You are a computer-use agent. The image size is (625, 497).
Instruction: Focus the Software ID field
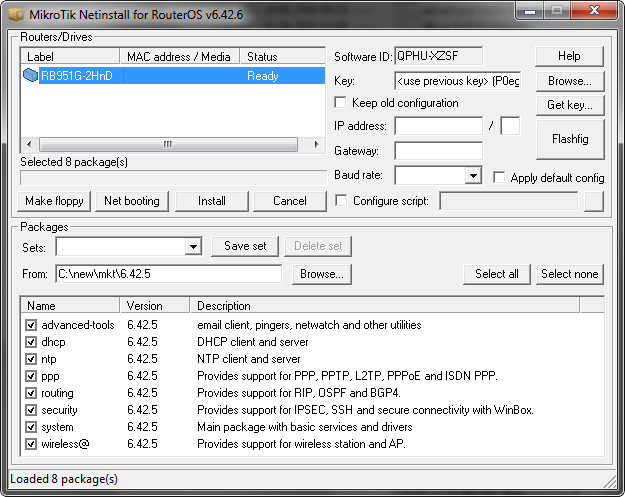coord(438,56)
